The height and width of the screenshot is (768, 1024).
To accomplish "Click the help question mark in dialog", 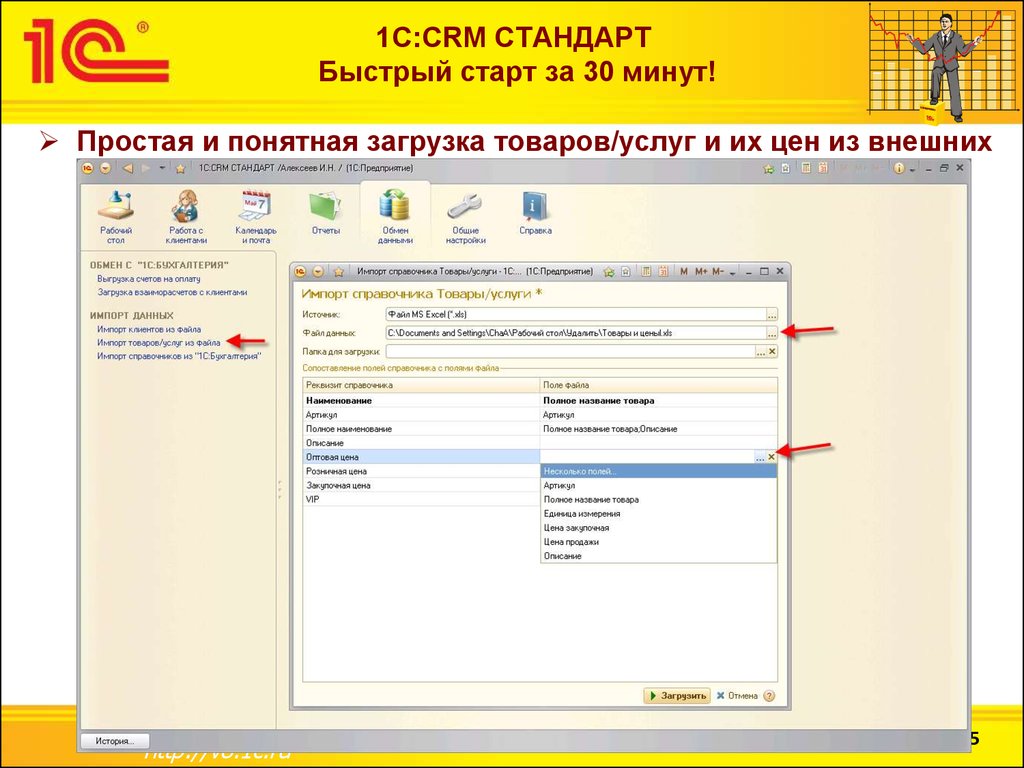I will (x=769, y=696).
